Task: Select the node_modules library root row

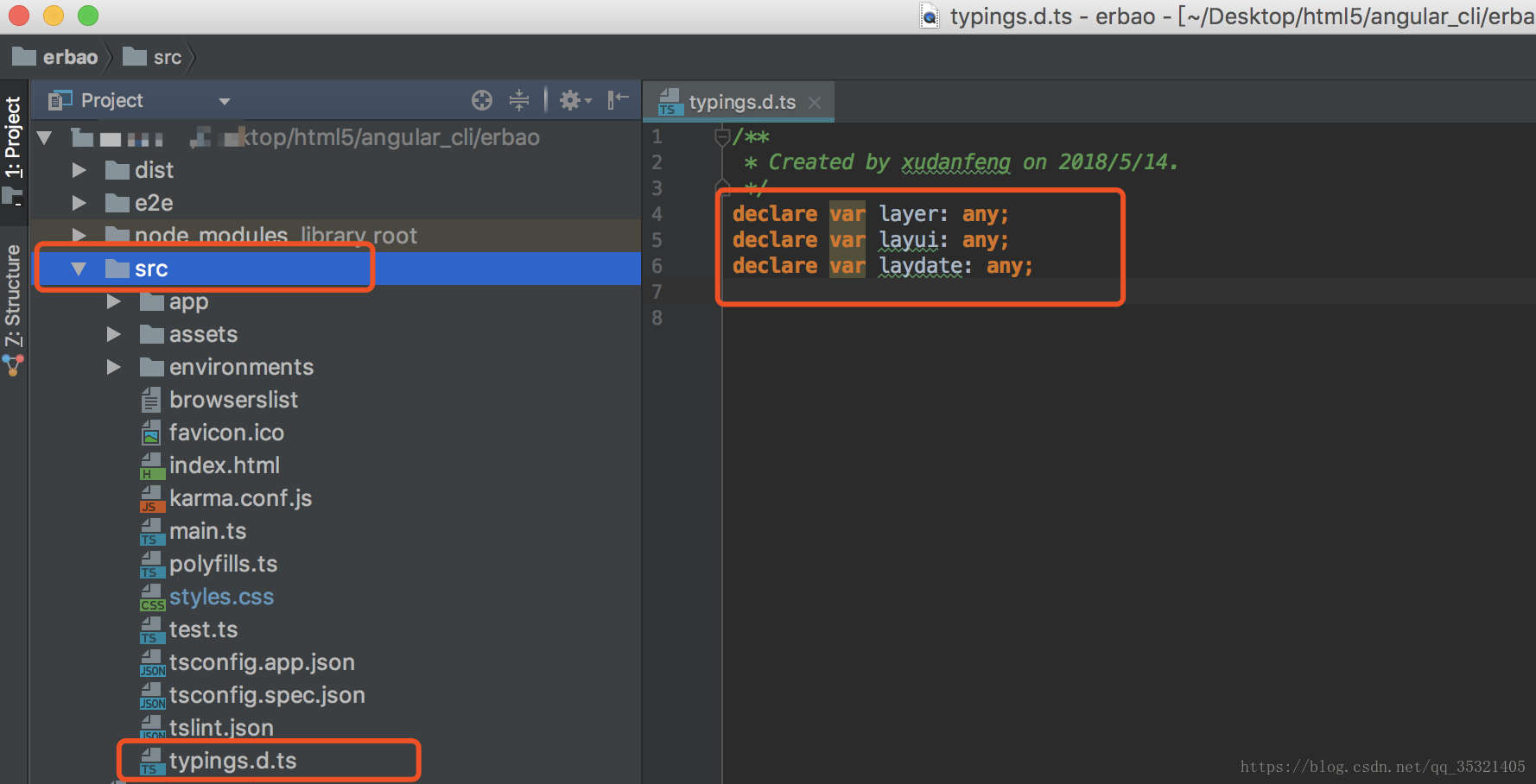Action: pos(335,235)
